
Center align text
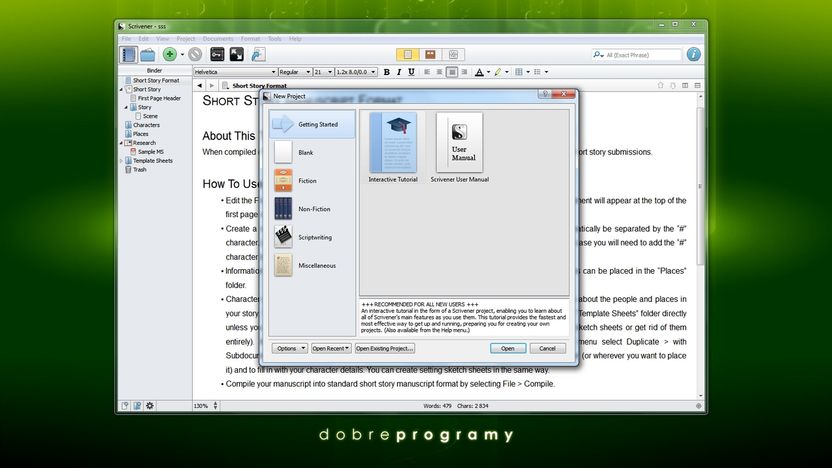439,72
